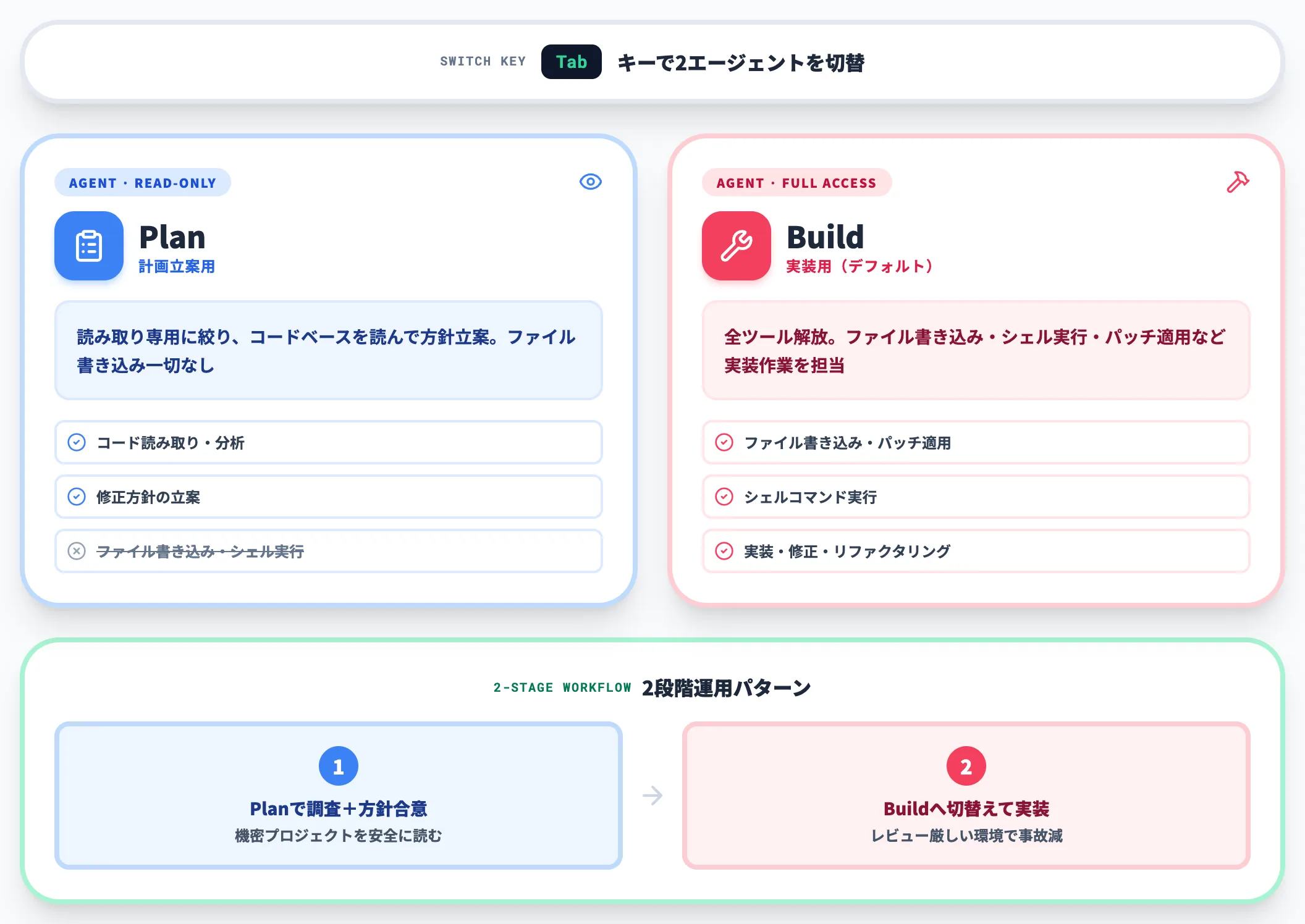This screenshot has height=924, width=1305.
Task: Click the AGENT · READ-ONLY badge
Action: [x=143, y=183]
